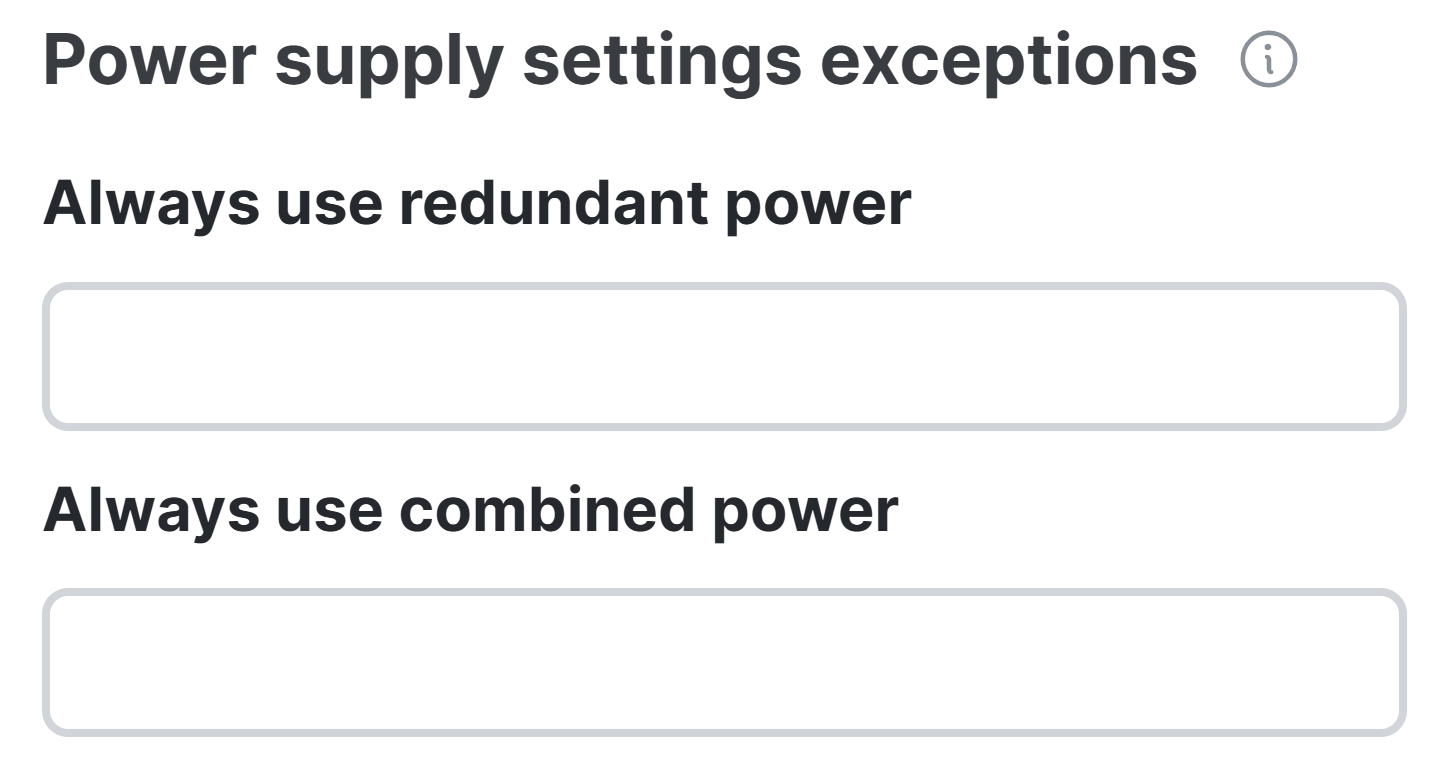Show info about power supply exceptions
1450x765 pixels.
click(x=1268, y=60)
